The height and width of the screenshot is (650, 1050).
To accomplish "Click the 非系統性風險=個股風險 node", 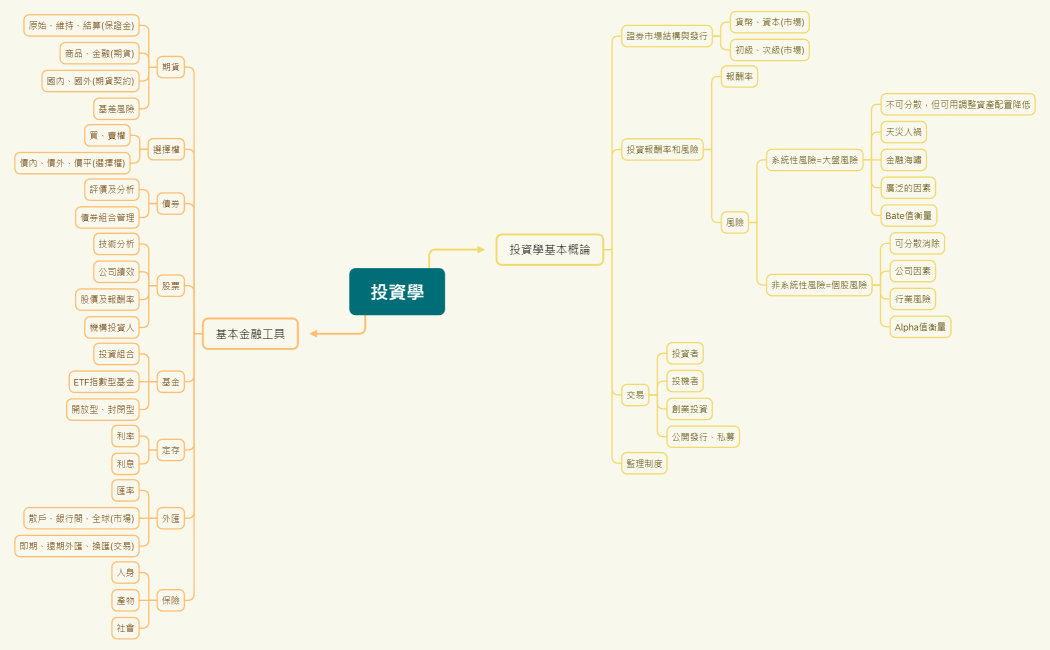I will [x=821, y=285].
